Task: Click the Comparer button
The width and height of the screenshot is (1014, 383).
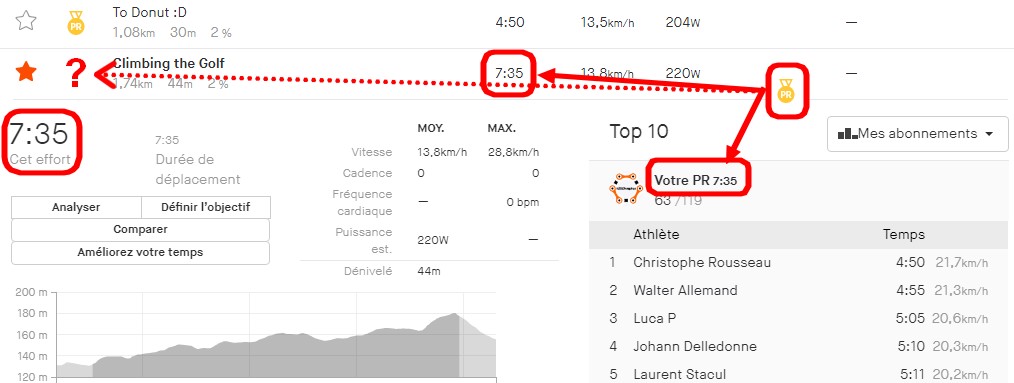Action: tap(140, 230)
